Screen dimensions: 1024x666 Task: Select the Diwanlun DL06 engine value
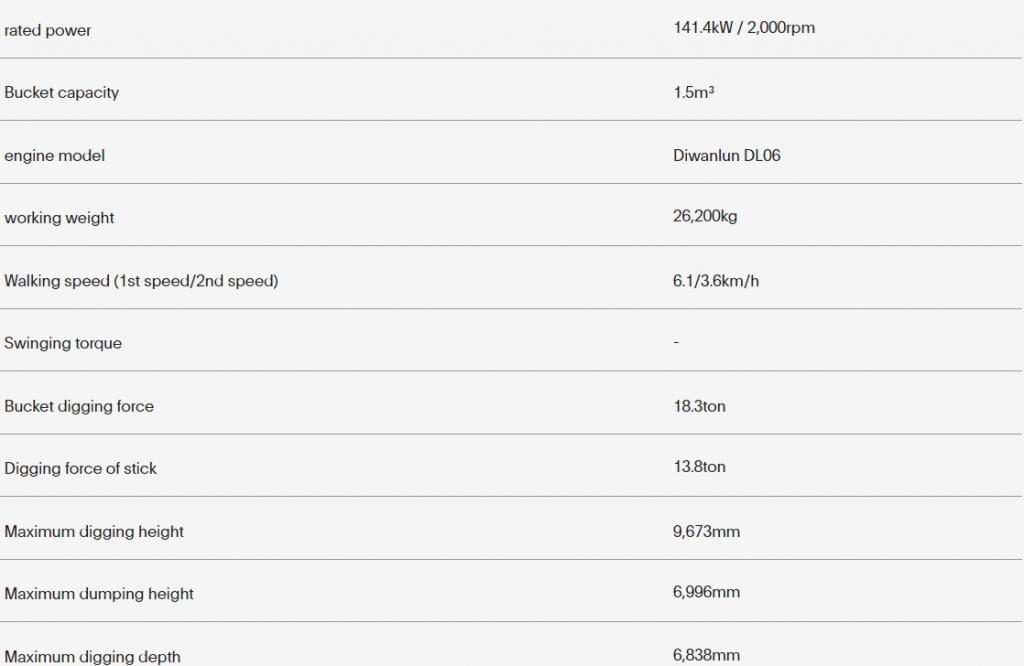(x=727, y=155)
